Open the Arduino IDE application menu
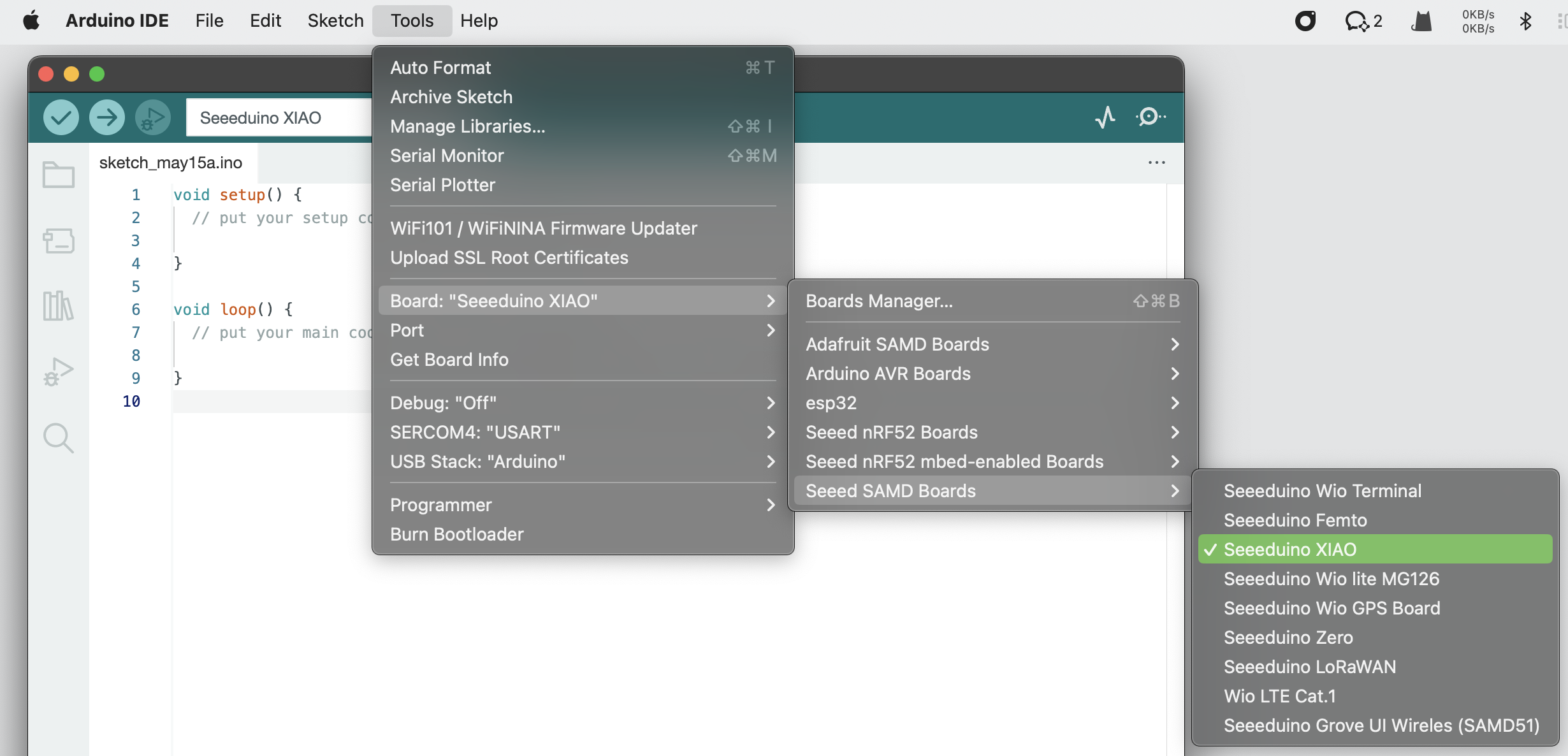 coord(117,20)
